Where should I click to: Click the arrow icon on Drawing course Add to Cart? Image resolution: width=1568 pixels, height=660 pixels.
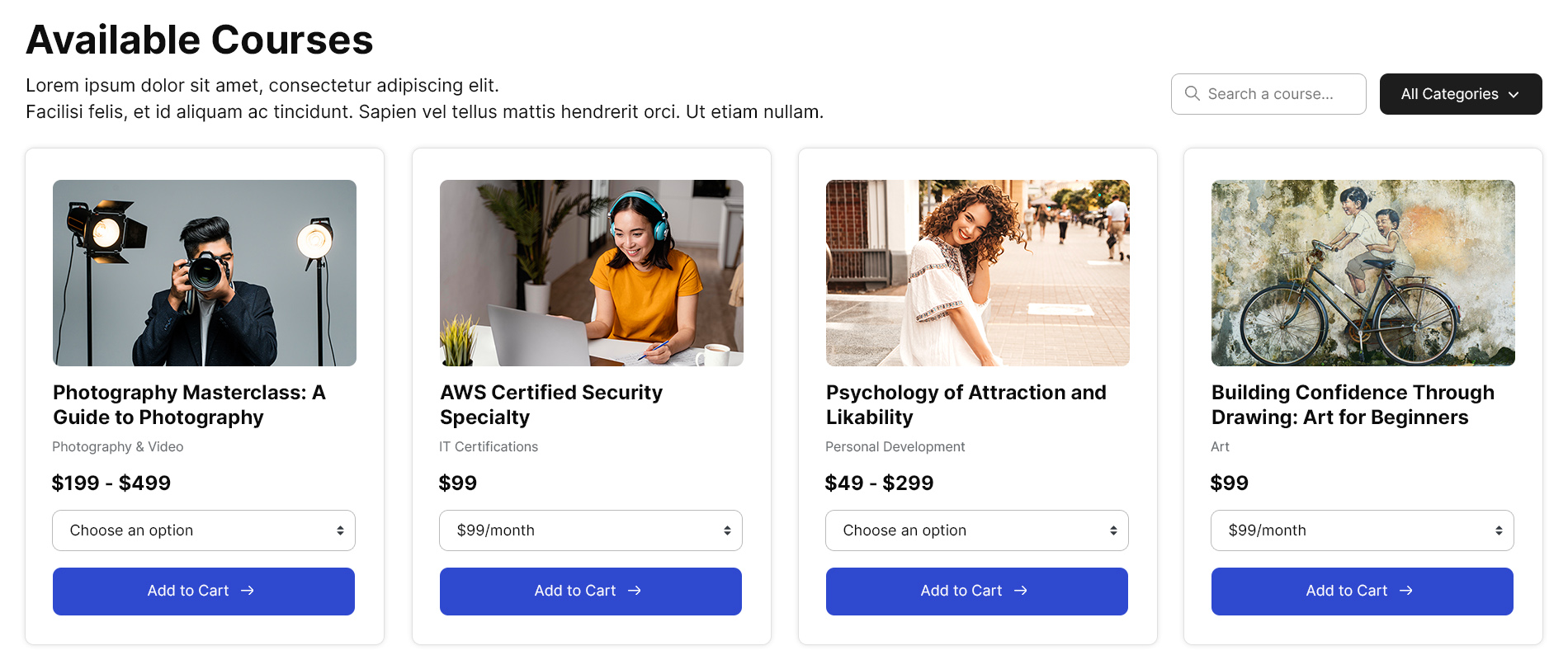[1406, 591]
